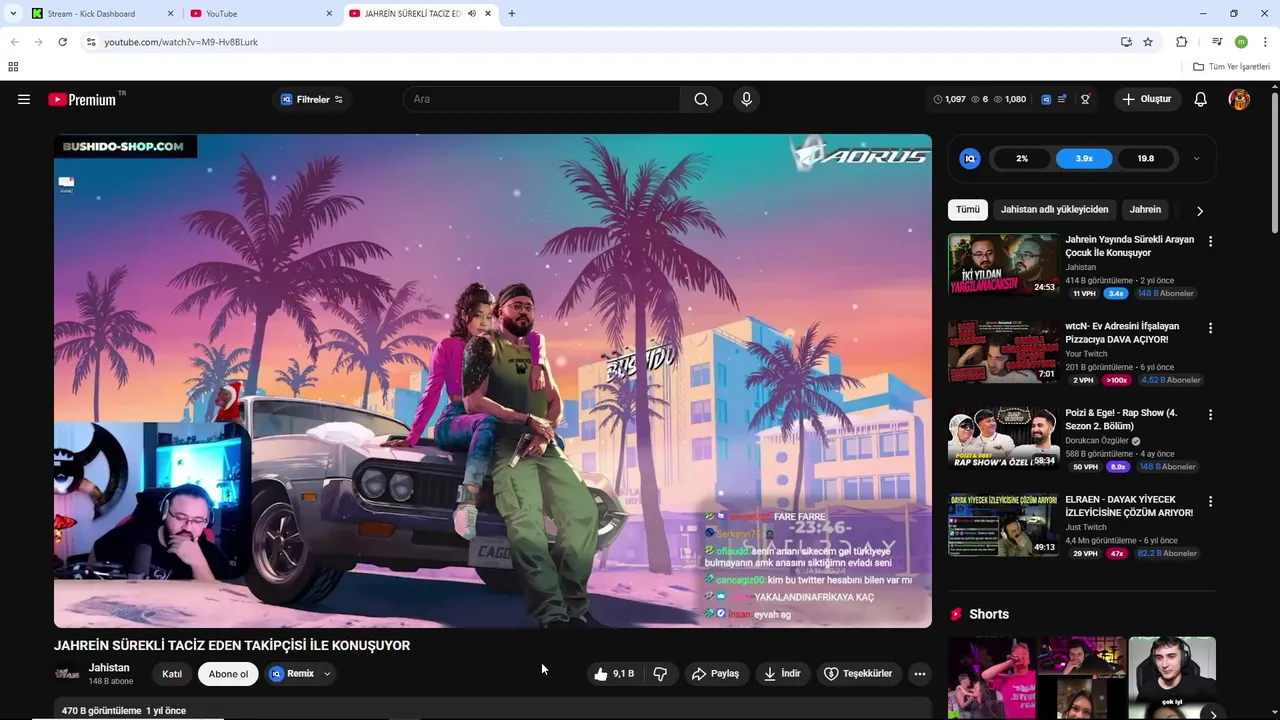Open the Chrome extensions puzzle icon

click(x=1182, y=42)
